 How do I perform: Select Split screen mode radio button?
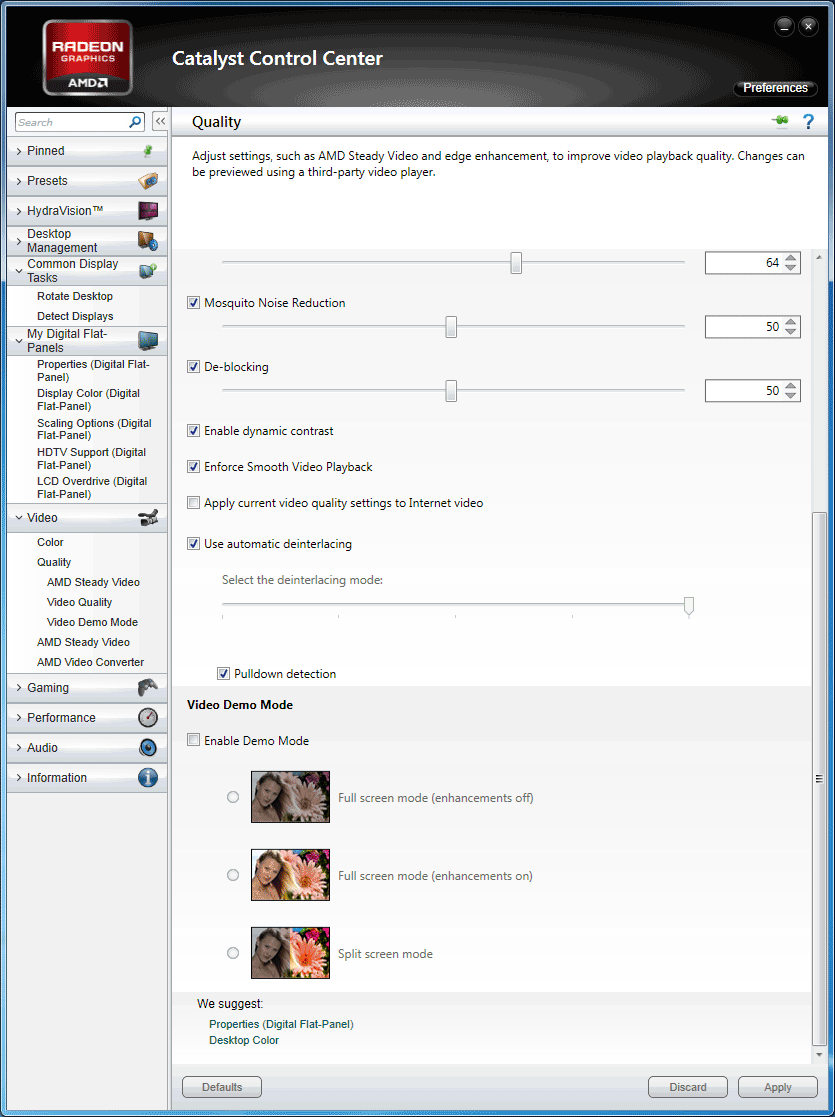[233, 953]
